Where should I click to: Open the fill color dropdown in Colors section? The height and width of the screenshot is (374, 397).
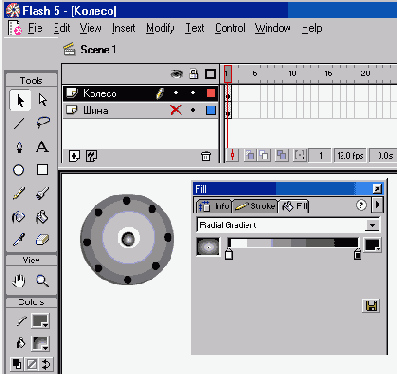[x=40, y=343]
